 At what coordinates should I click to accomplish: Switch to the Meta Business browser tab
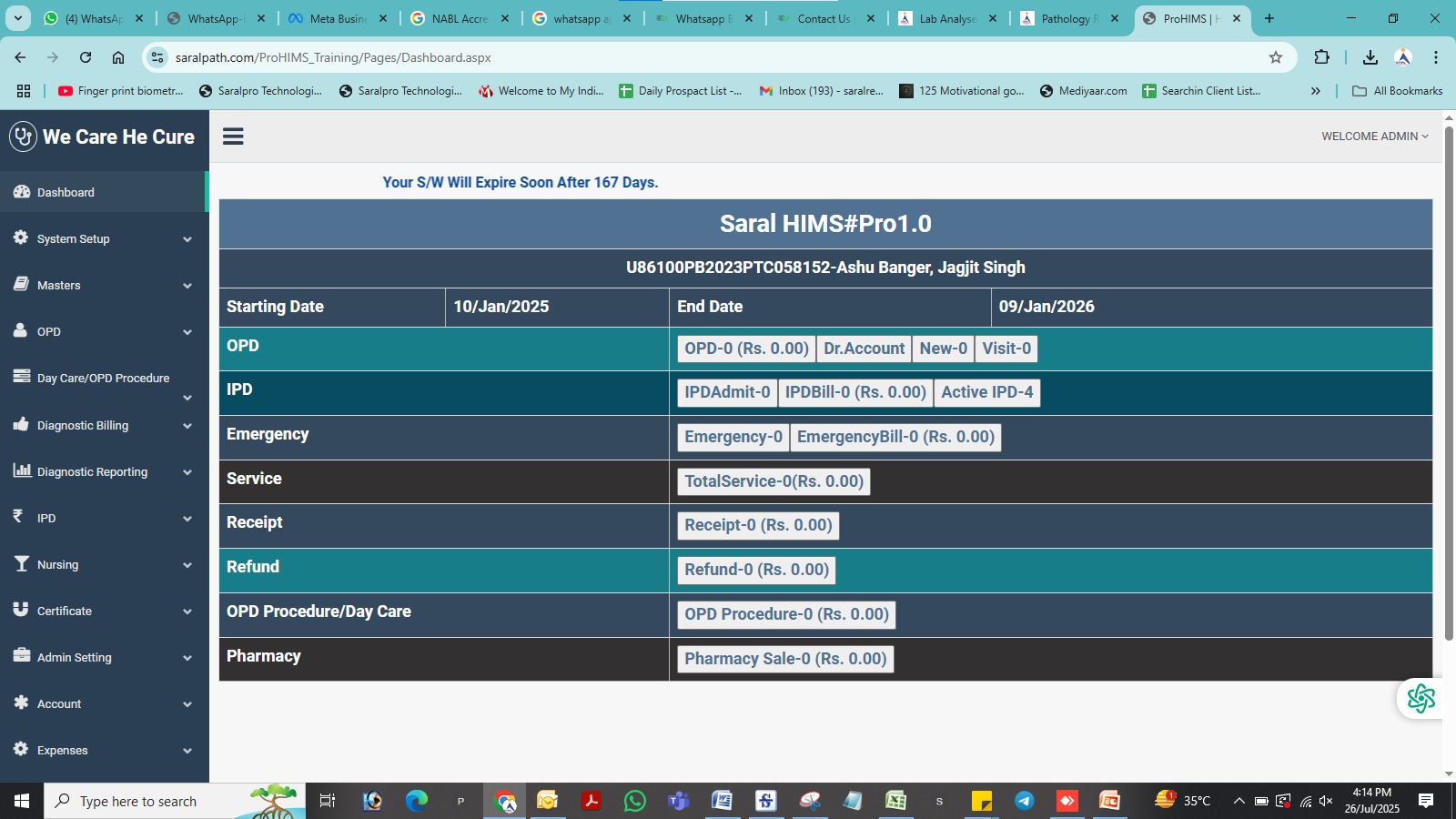point(338,18)
